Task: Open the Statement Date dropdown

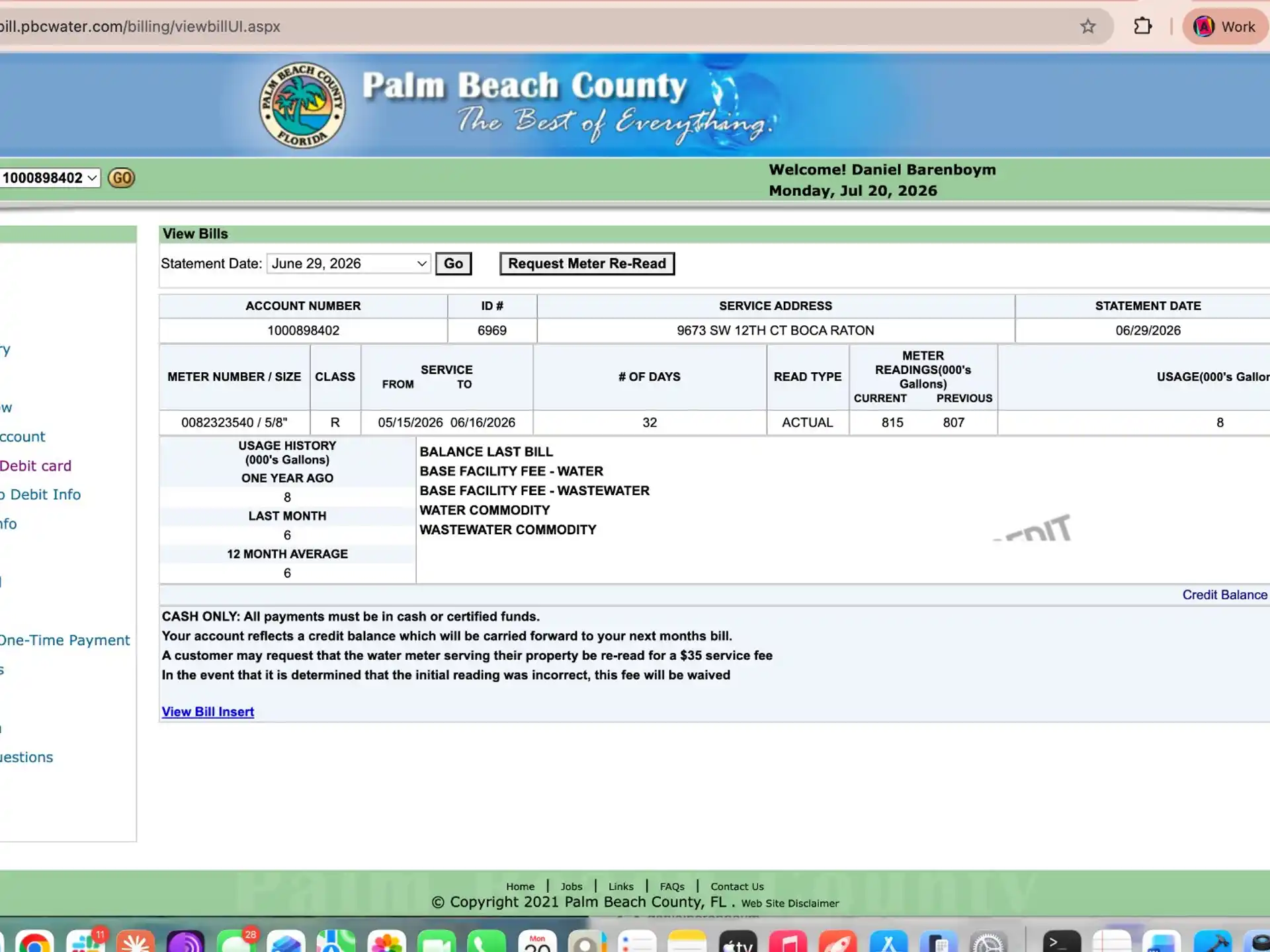Action: [349, 263]
